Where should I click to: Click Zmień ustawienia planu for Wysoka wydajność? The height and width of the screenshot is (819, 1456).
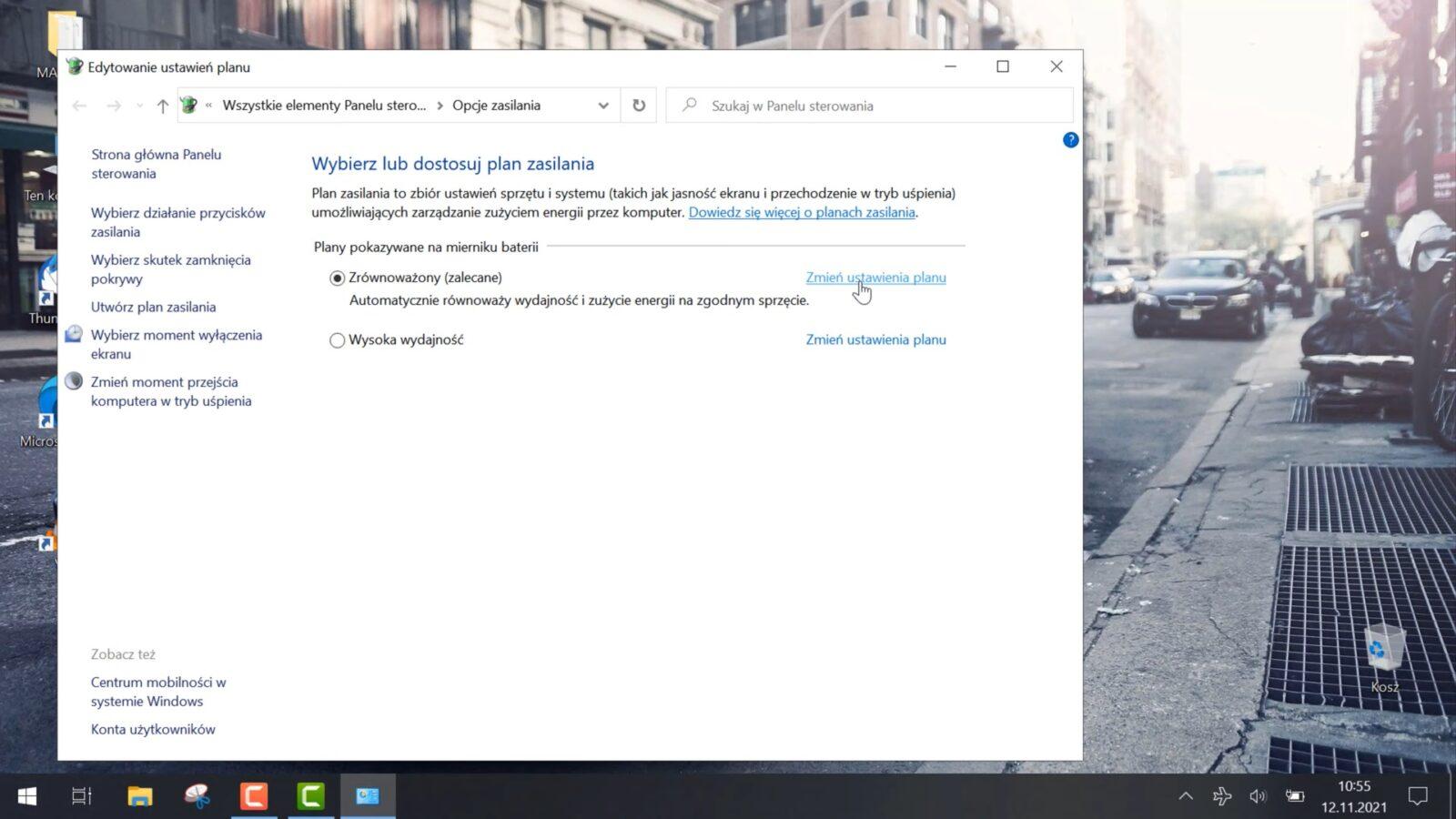[x=875, y=339]
